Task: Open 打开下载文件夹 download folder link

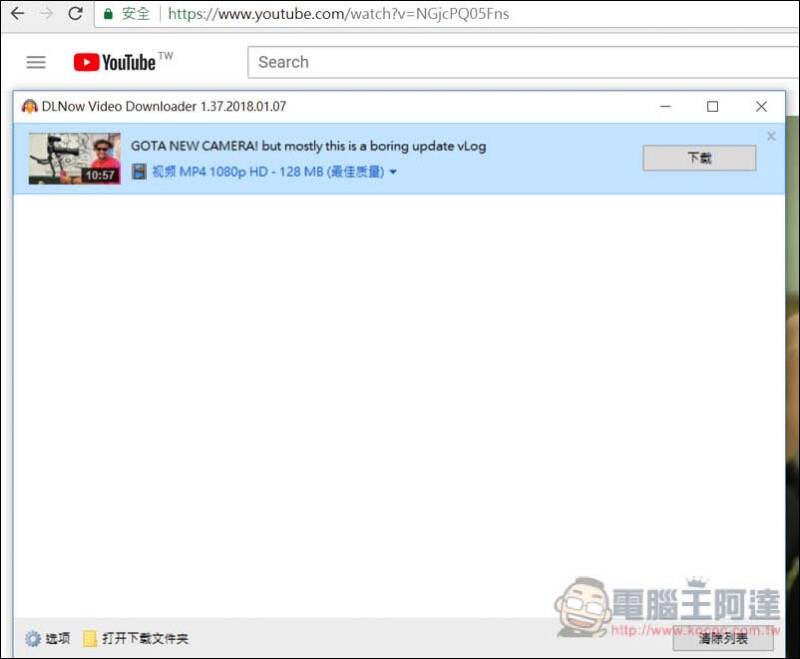Action: 145,639
